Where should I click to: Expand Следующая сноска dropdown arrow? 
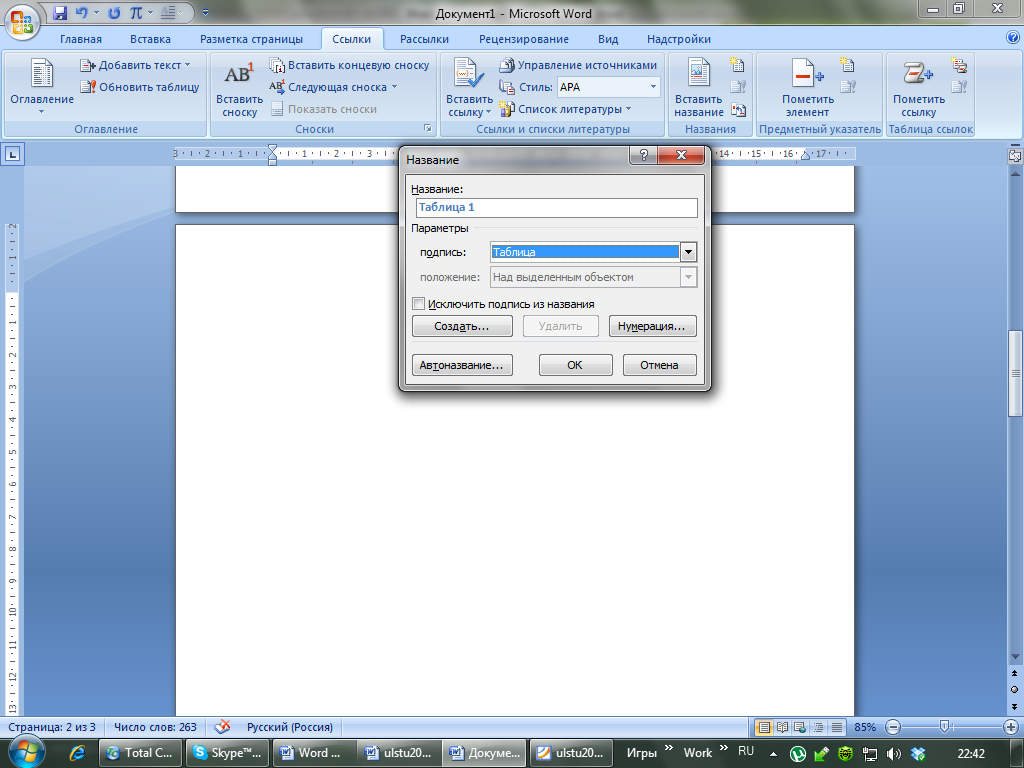click(x=394, y=87)
